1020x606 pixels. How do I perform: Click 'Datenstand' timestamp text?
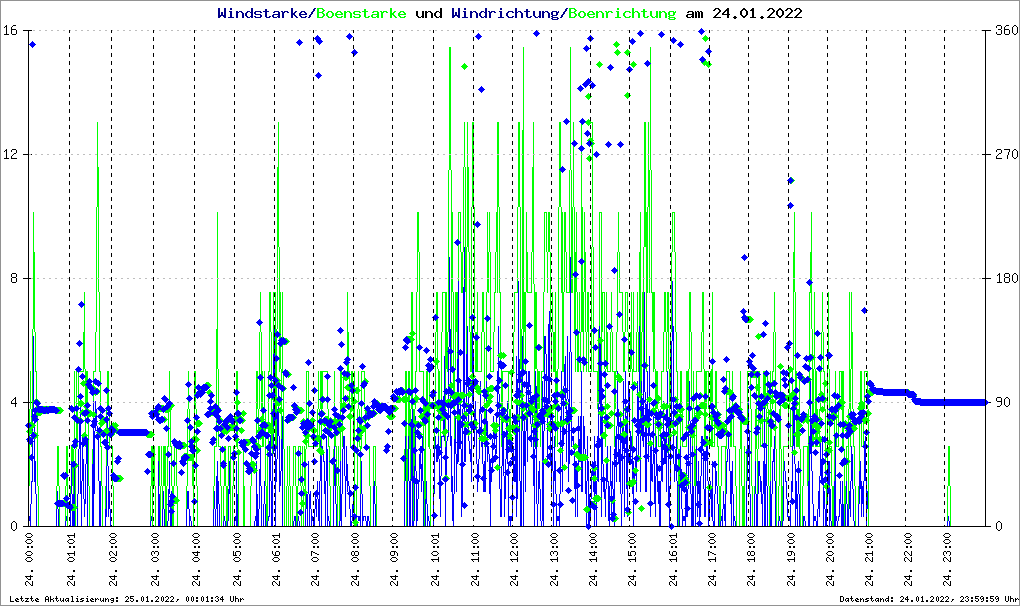click(928, 599)
